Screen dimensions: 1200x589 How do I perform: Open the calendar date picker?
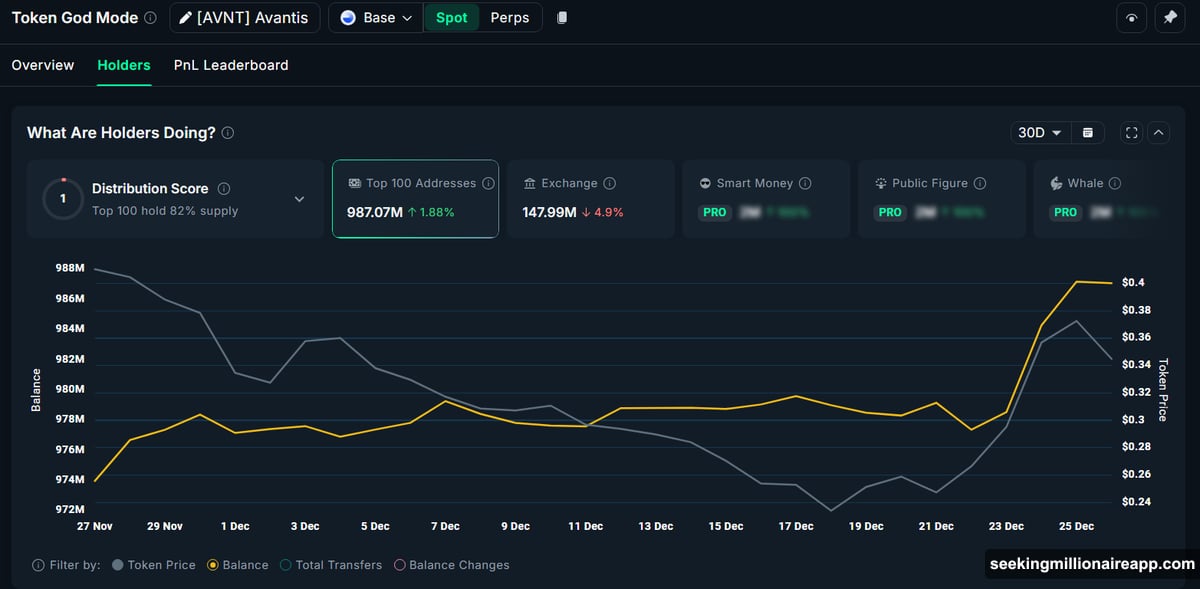pyautogui.click(x=1087, y=132)
